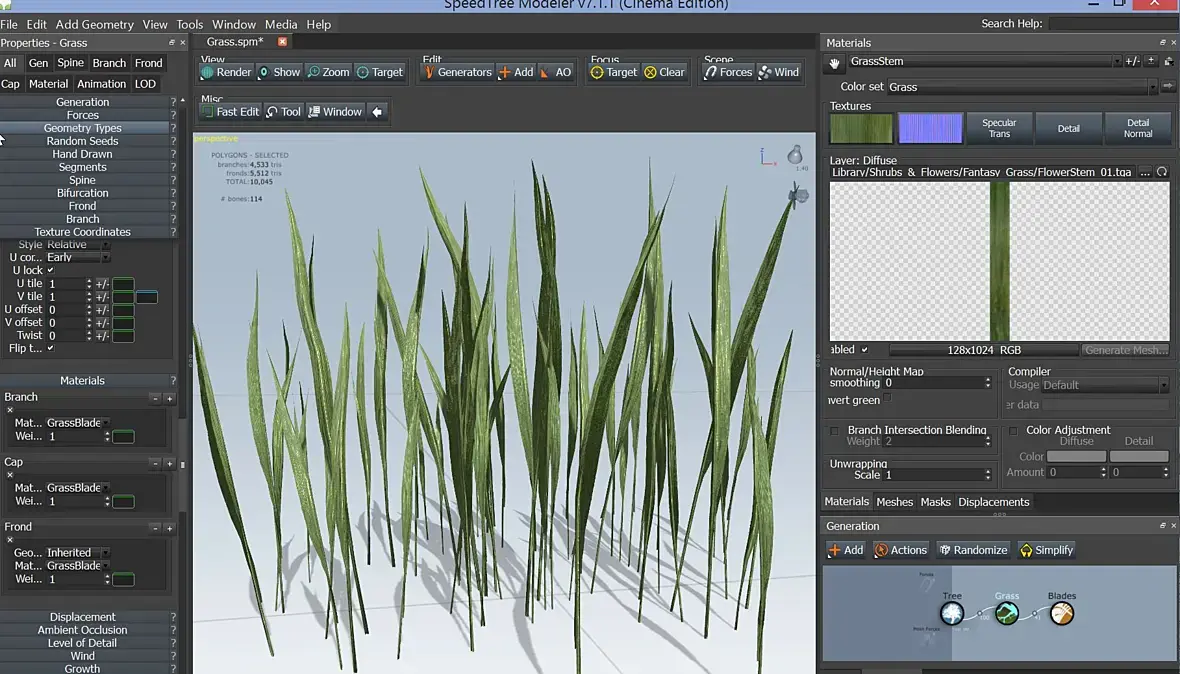Enable the Color Adjustment checkbox

[1013, 431]
